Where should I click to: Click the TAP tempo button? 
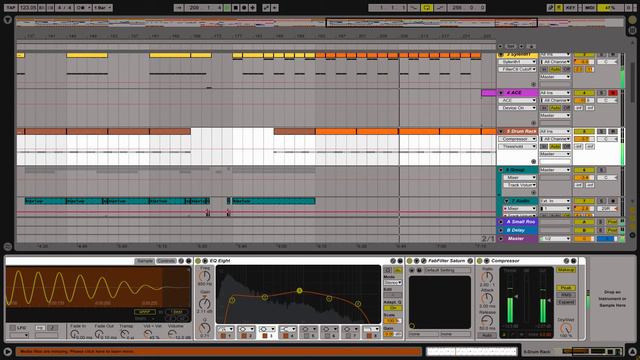pyautogui.click(x=10, y=7)
